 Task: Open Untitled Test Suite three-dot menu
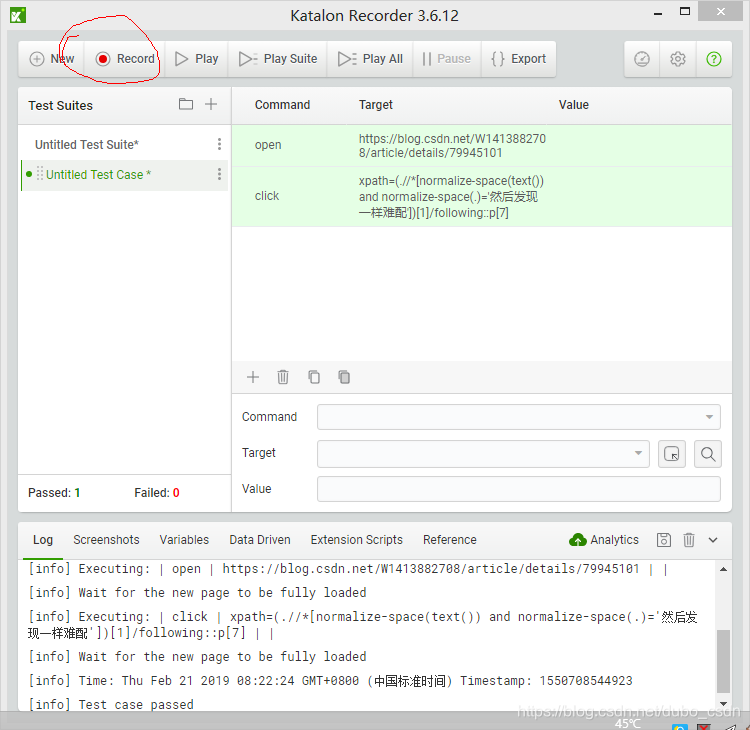click(x=219, y=144)
